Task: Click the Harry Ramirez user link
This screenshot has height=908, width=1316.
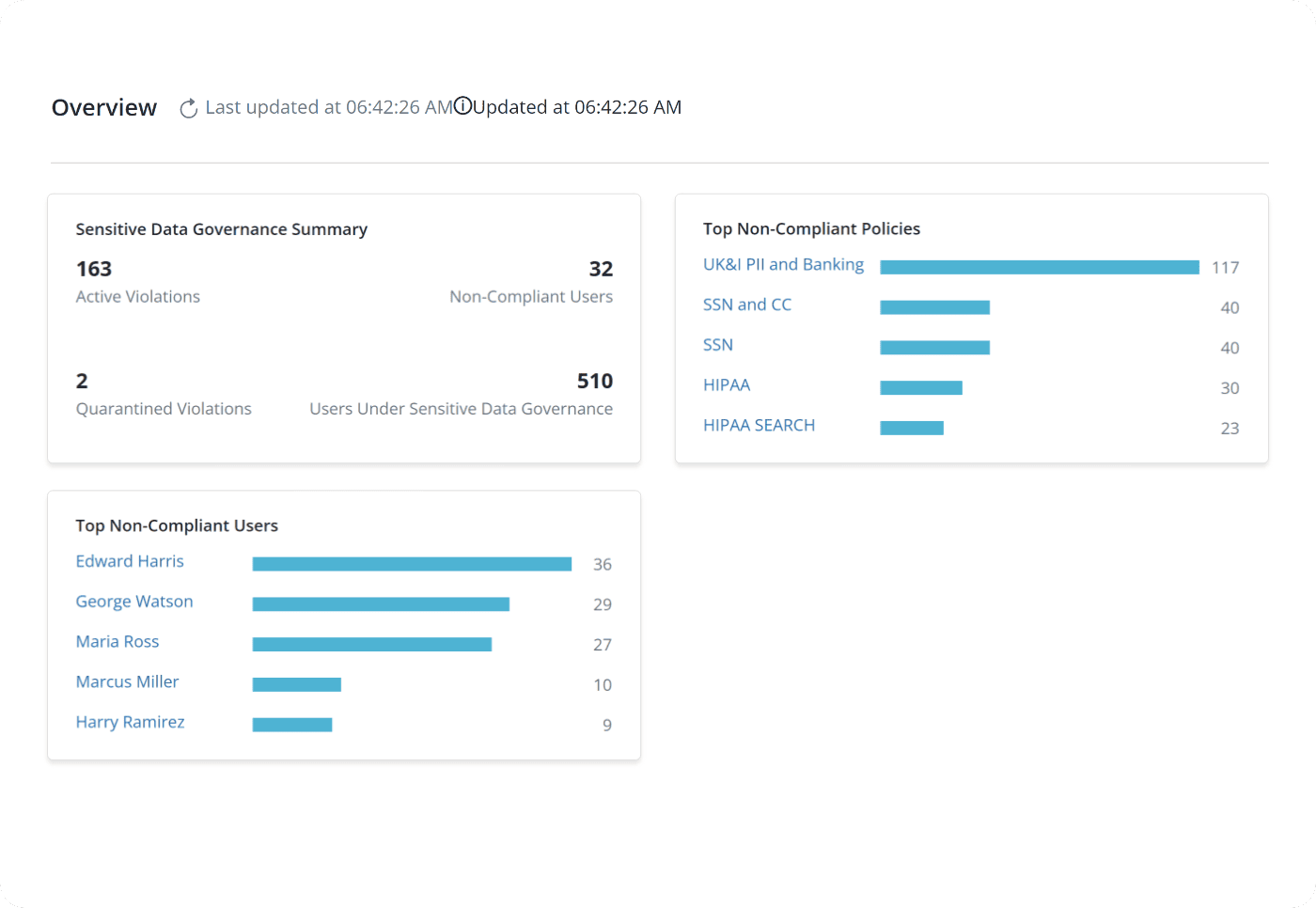Action: [130, 722]
